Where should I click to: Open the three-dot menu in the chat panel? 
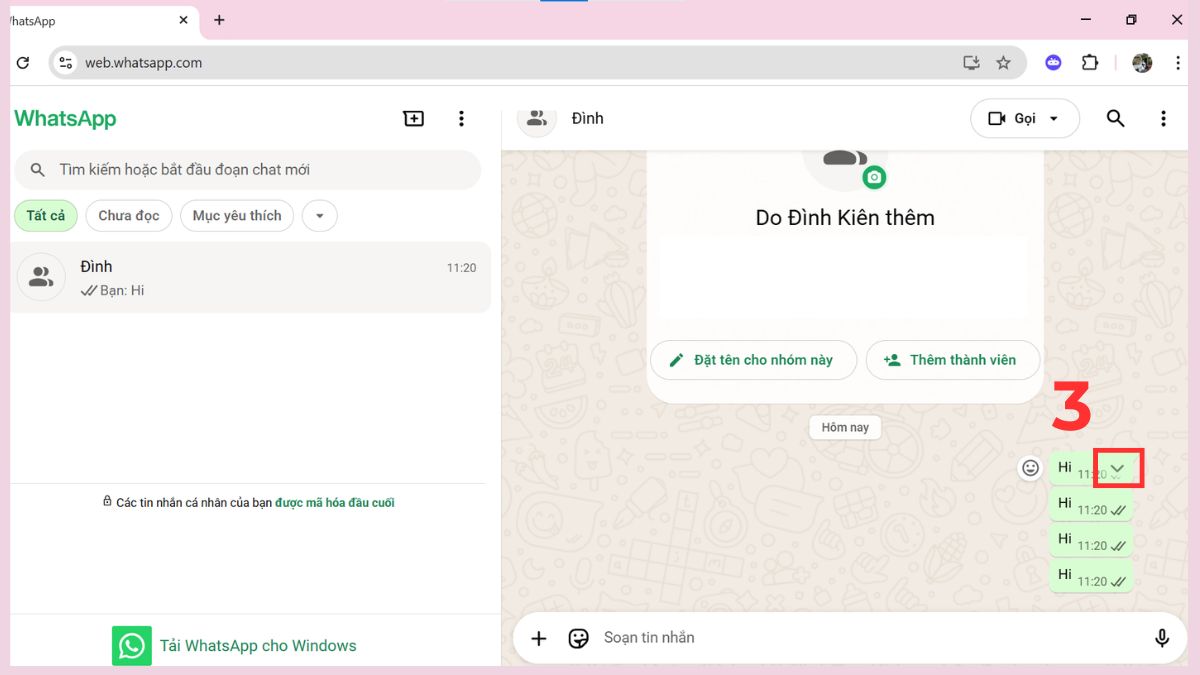(1163, 118)
